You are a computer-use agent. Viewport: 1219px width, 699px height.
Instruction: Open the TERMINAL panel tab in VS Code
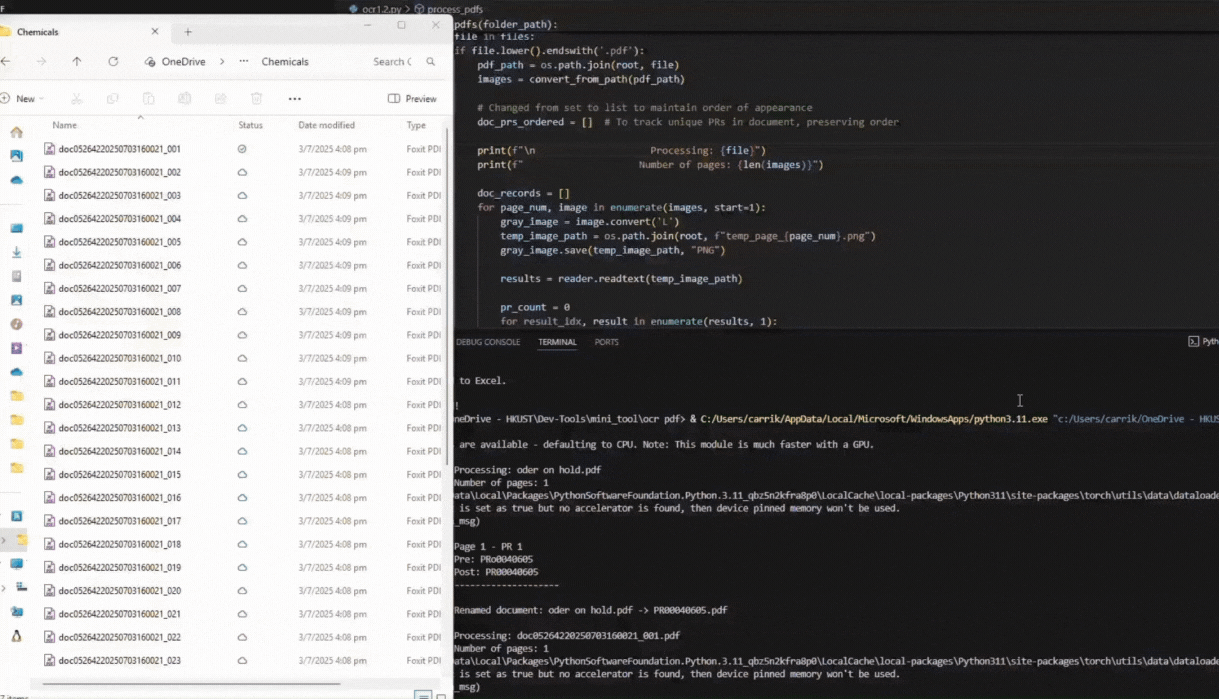pos(557,342)
